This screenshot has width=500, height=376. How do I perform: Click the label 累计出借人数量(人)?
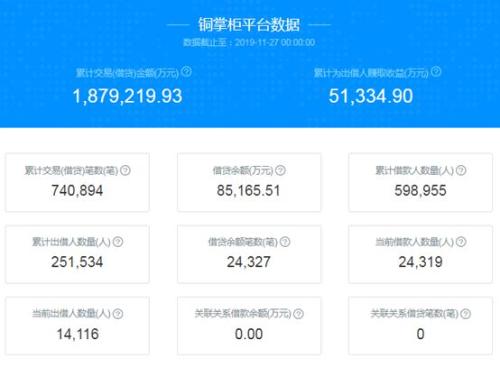point(71,242)
